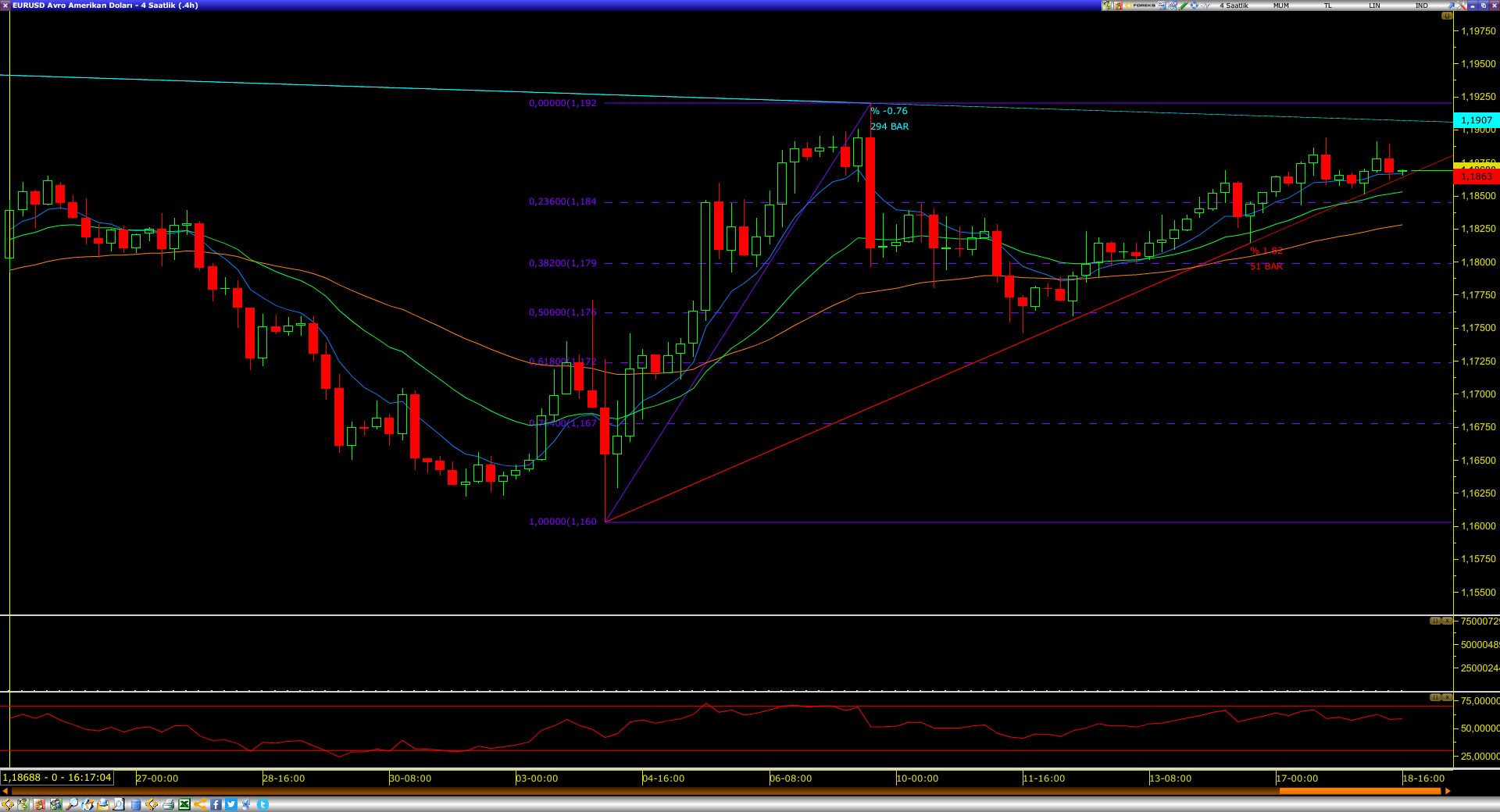Image resolution: width=1500 pixels, height=812 pixels.
Task: Open the IND indicators option
Action: coord(1421,5)
